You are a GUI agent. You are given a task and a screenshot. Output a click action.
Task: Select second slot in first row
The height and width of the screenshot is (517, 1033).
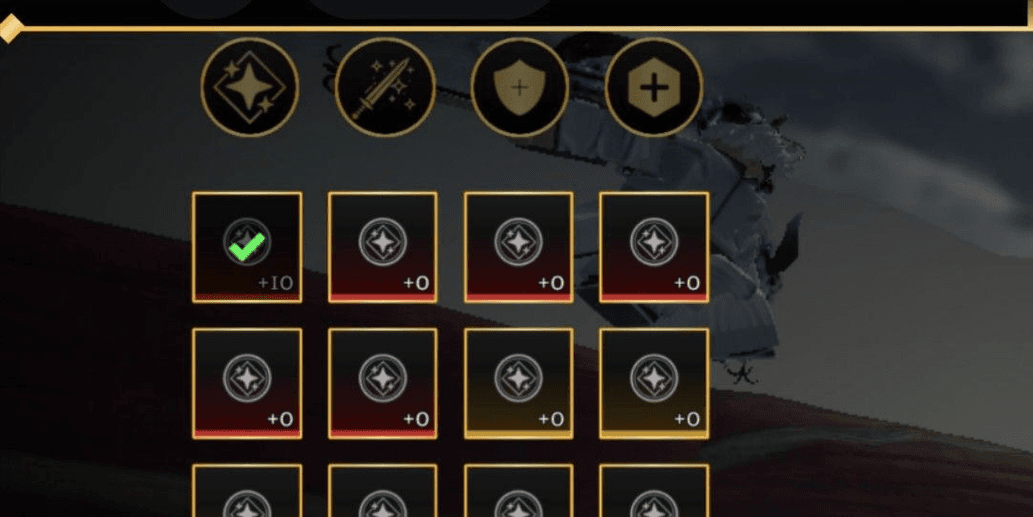383,248
